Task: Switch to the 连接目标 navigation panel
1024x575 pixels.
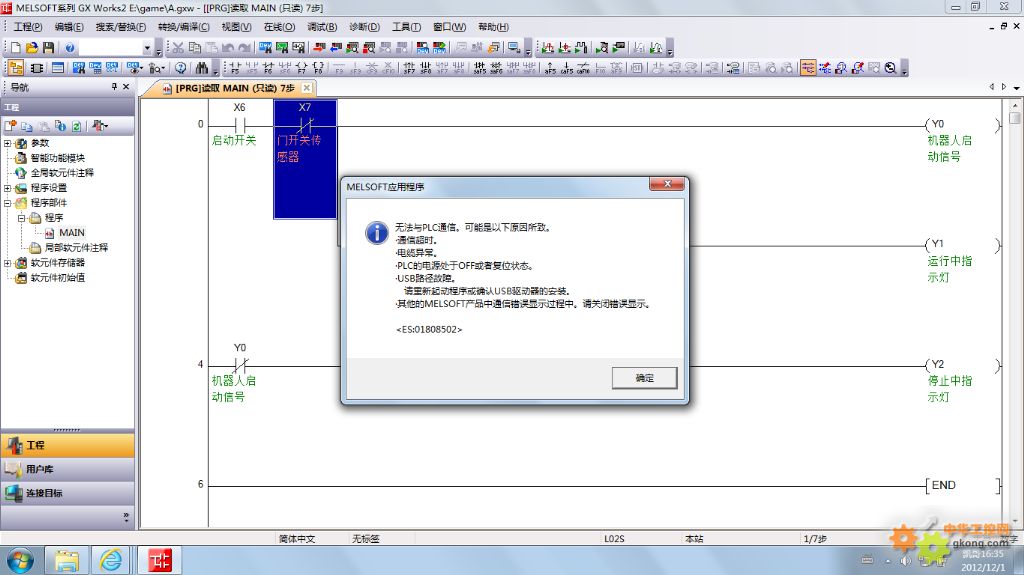Action: point(67,493)
